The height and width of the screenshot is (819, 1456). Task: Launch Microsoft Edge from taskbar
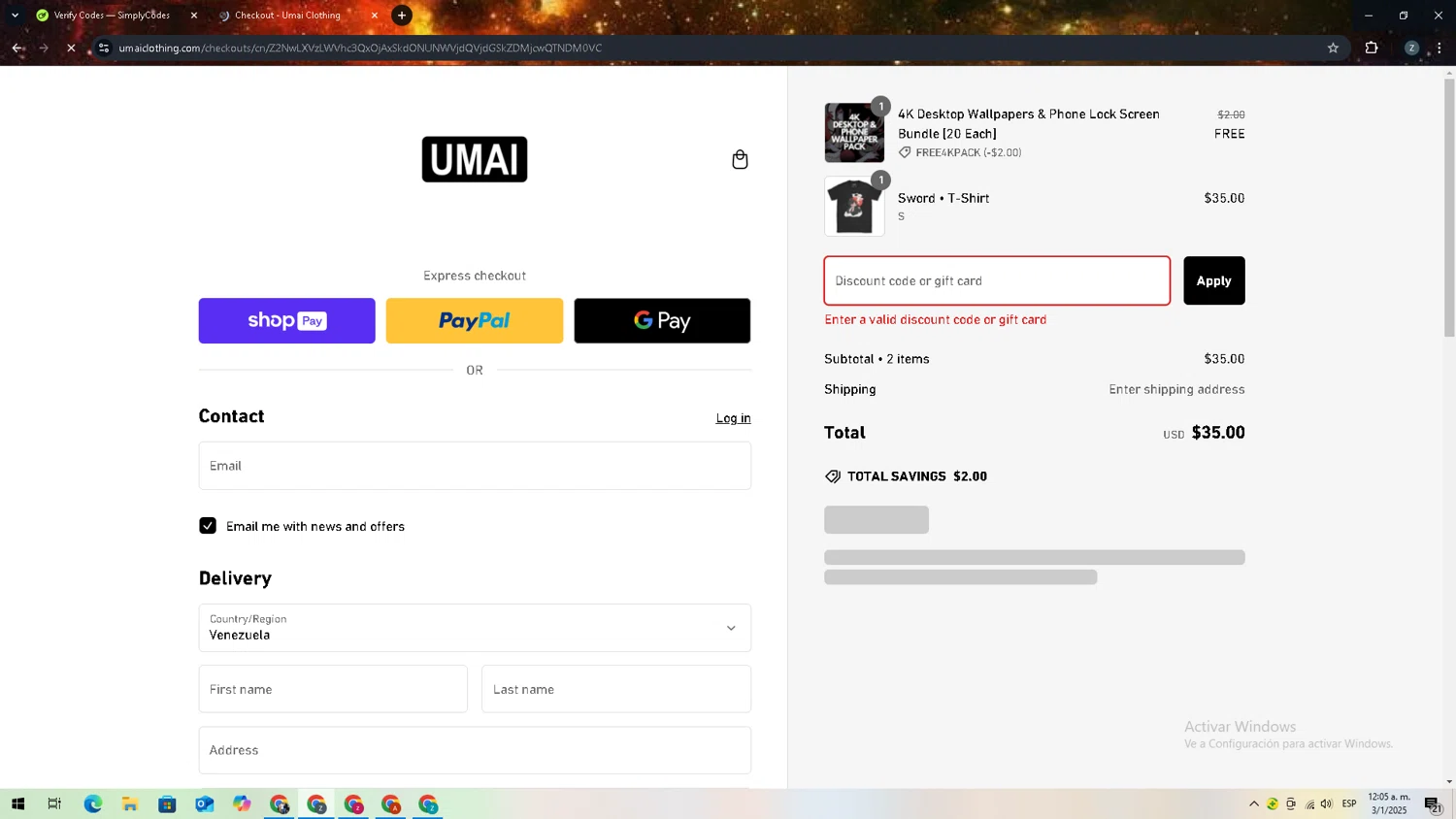point(92,803)
